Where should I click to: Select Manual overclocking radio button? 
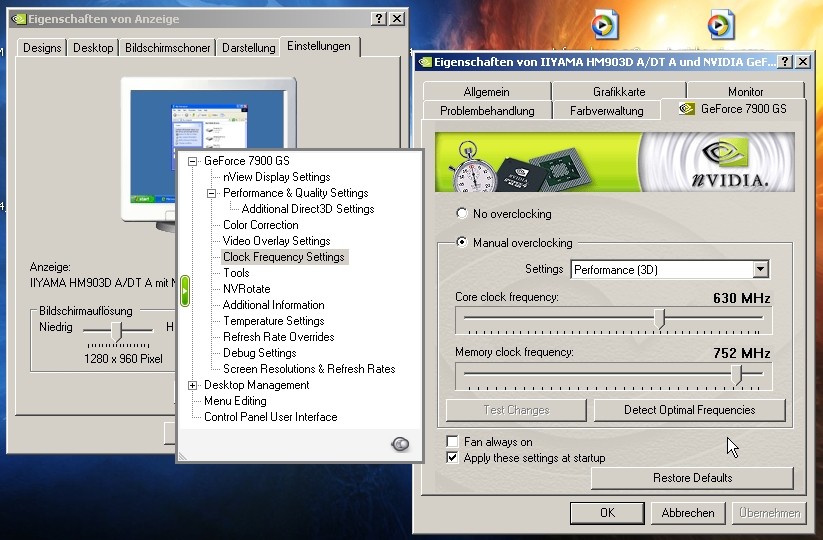pos(461,242)
